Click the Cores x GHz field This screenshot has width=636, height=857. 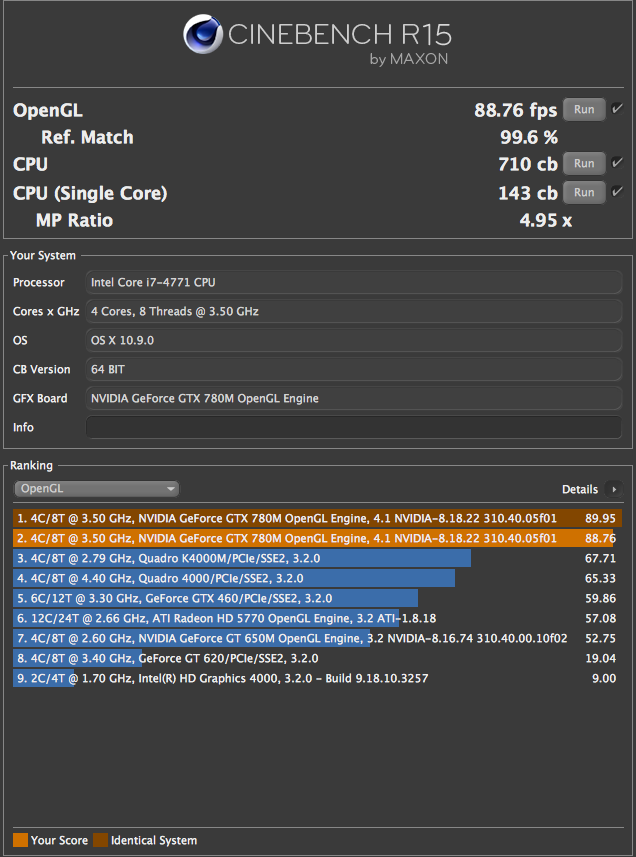click(x=354, y=312)
